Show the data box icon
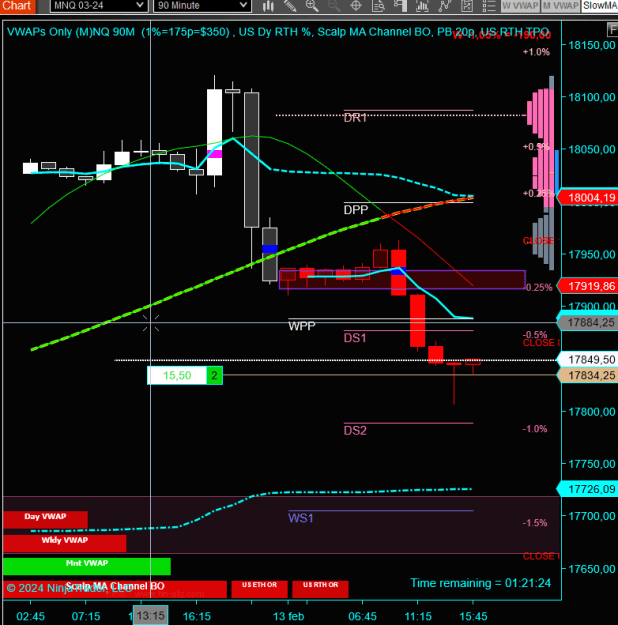Image resolution: width=618 pixels, height=625 pixels. tap(378, 6)
